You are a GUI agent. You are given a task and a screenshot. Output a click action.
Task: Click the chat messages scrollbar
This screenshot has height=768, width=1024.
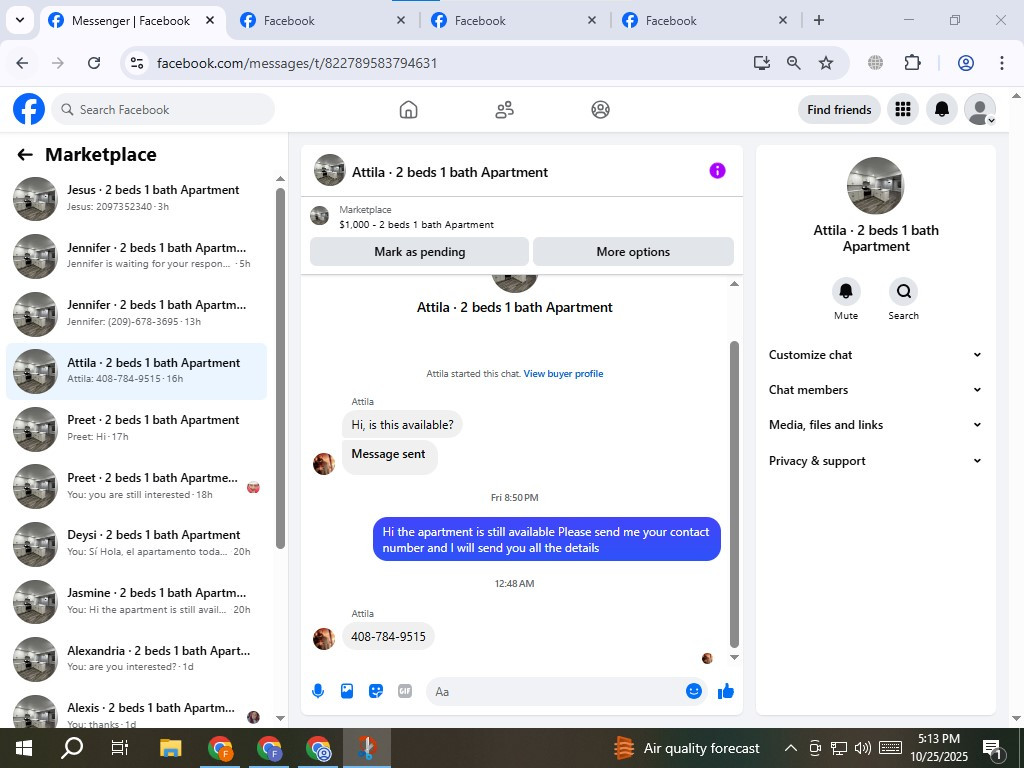734,494
